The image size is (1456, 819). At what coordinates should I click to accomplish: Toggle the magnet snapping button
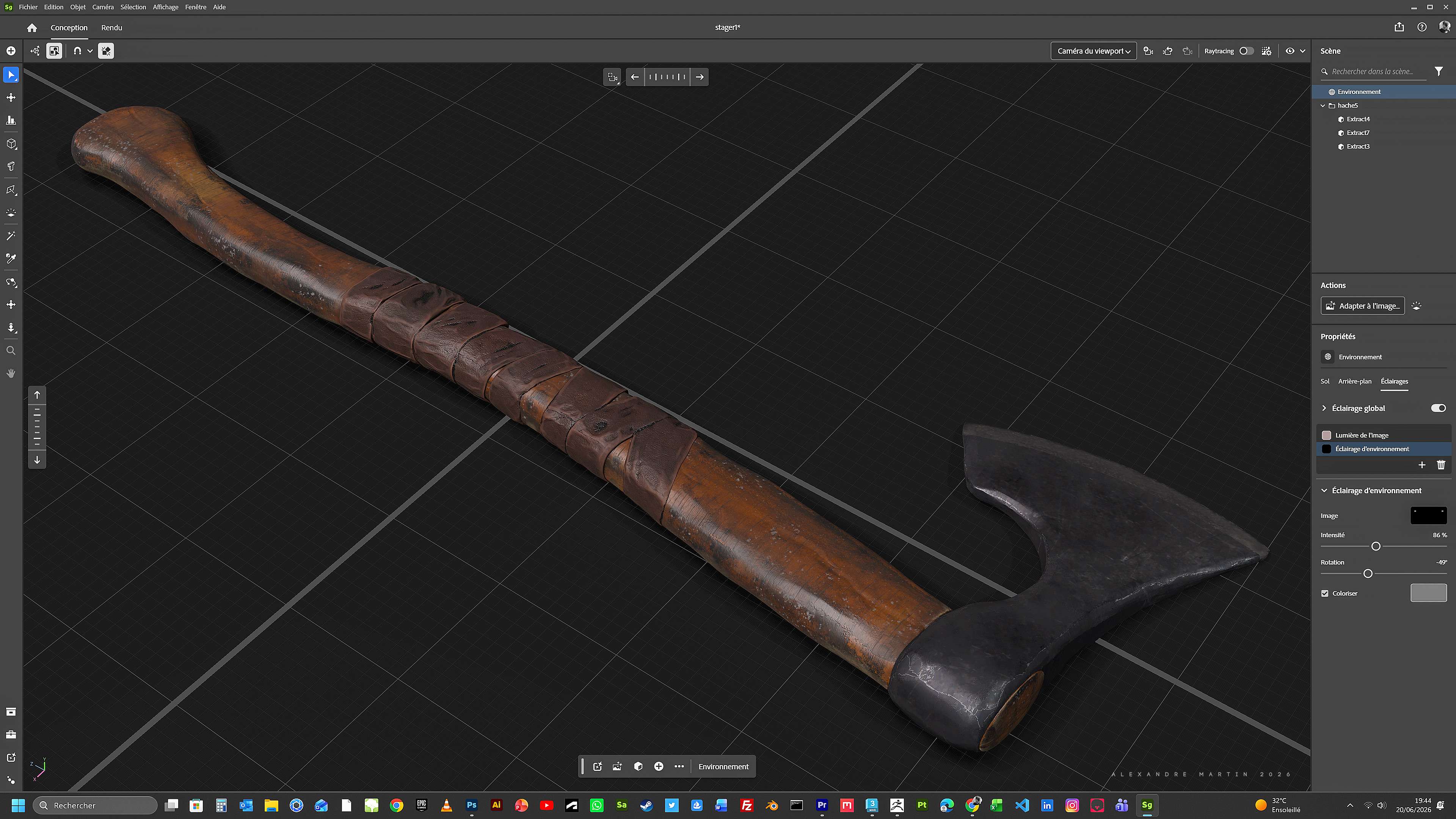point(77,51)
